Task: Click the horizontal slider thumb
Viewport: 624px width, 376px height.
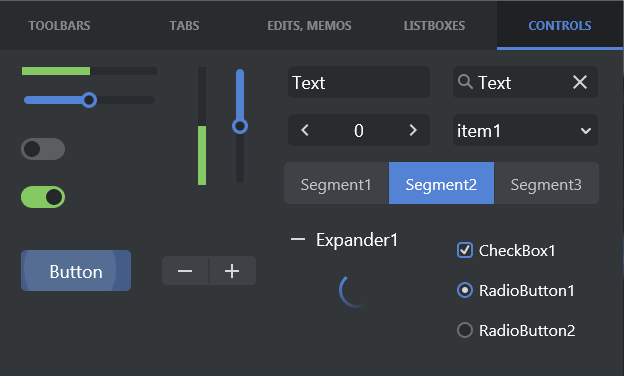Action: 90,100
